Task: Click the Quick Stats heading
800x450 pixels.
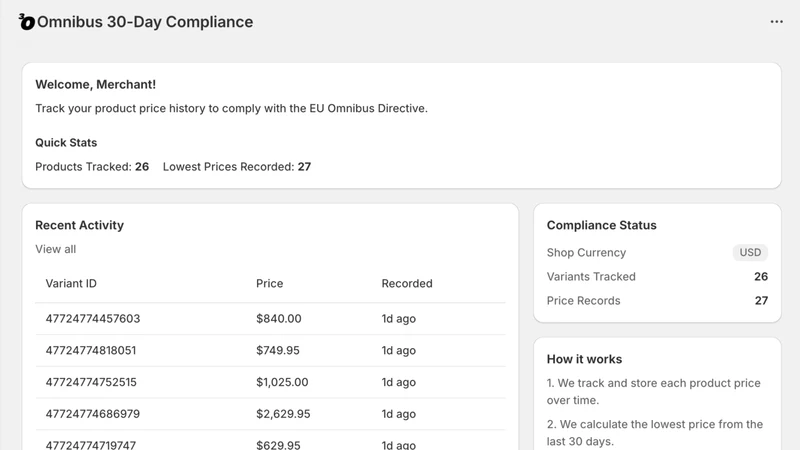Action: (x=66, y=142)
